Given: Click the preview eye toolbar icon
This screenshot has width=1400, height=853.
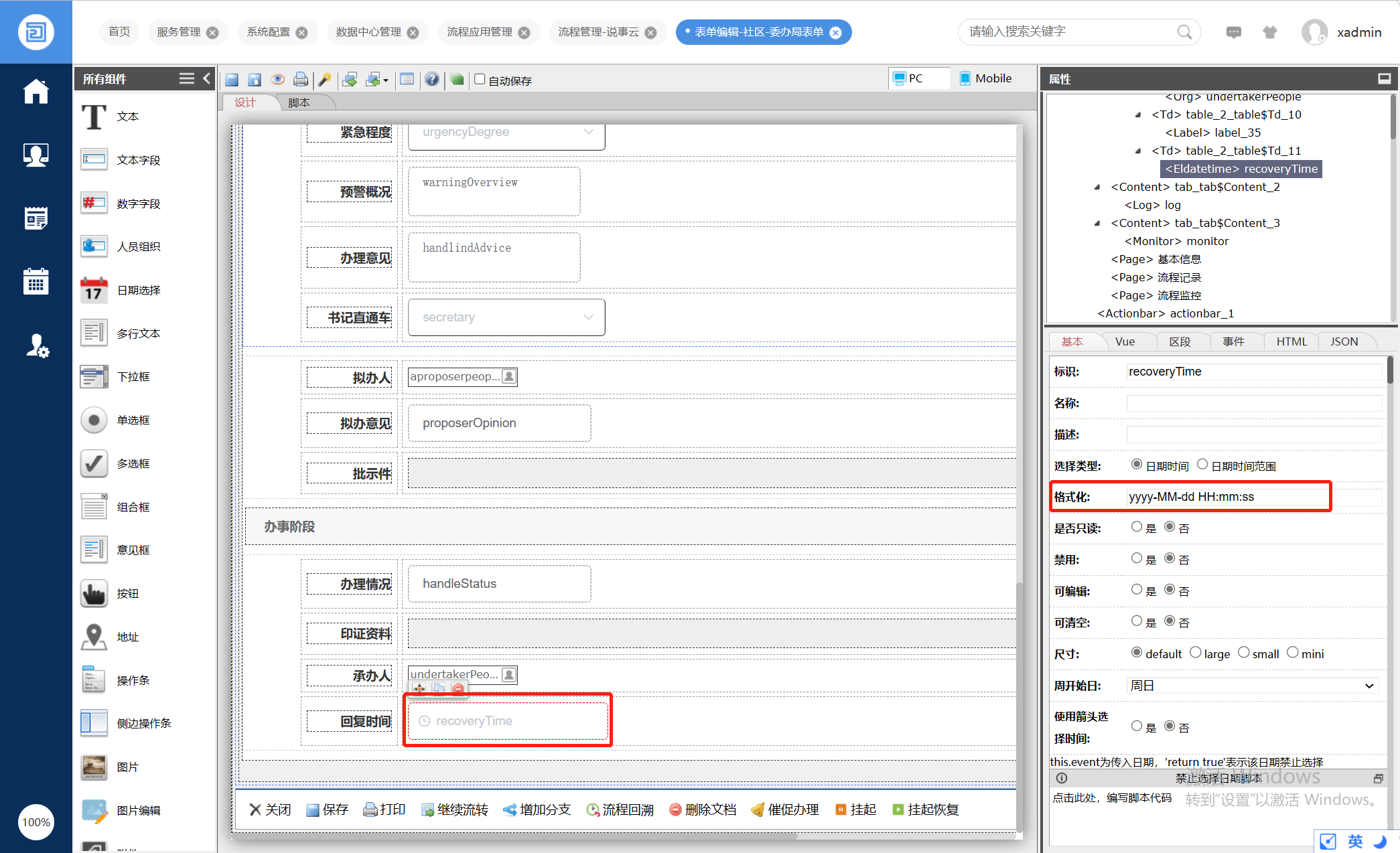Looking at the screenshot, I should click(277, 80).
